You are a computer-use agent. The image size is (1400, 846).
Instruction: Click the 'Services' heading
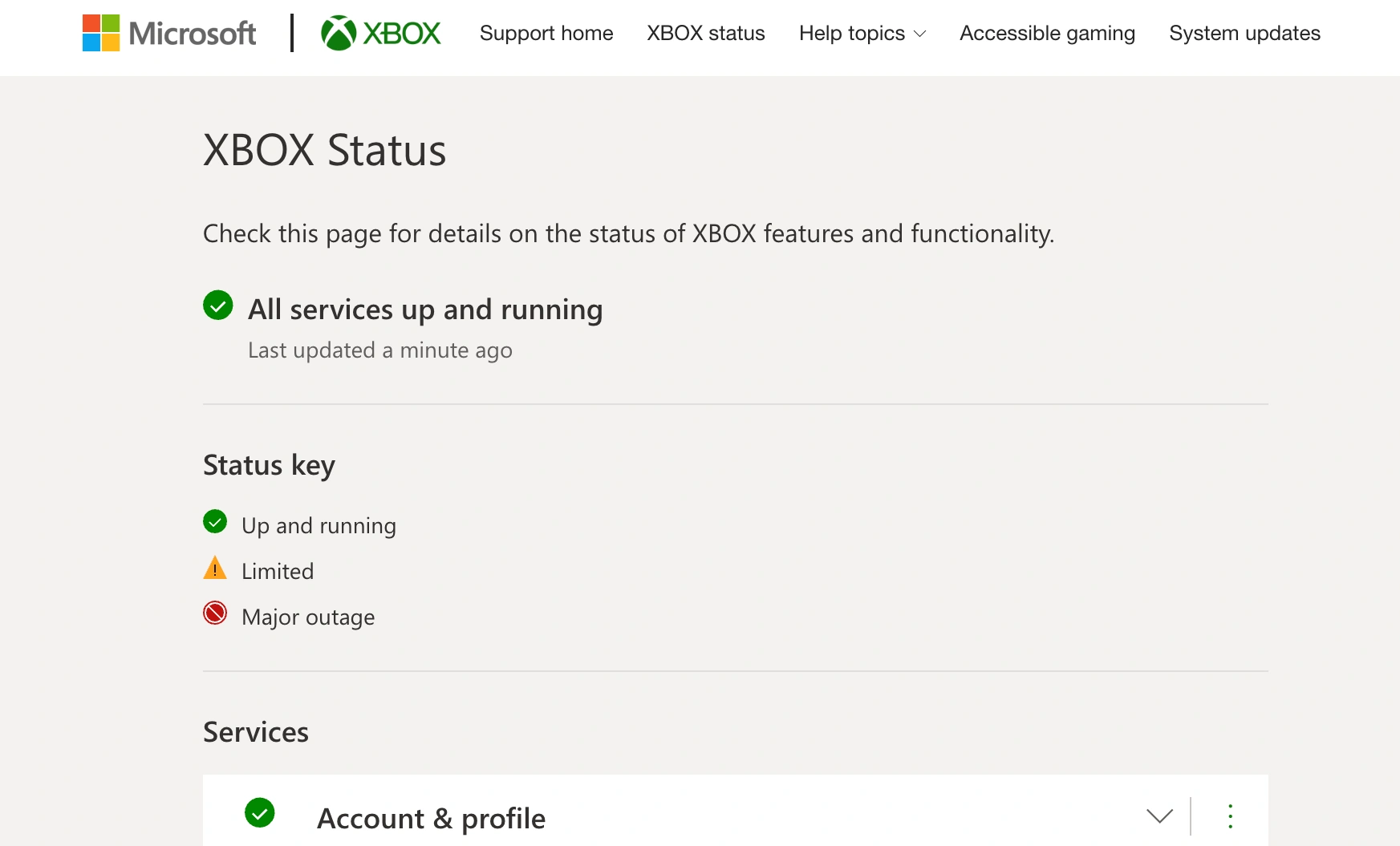pyautogui.click(x=256, y=732)
